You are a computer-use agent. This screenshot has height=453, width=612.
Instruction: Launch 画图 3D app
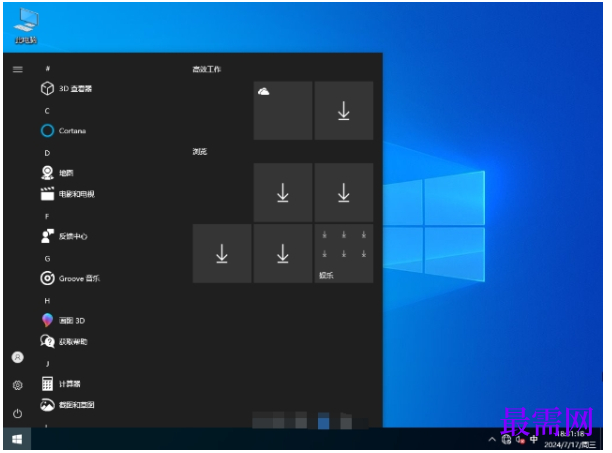(62, 320)
